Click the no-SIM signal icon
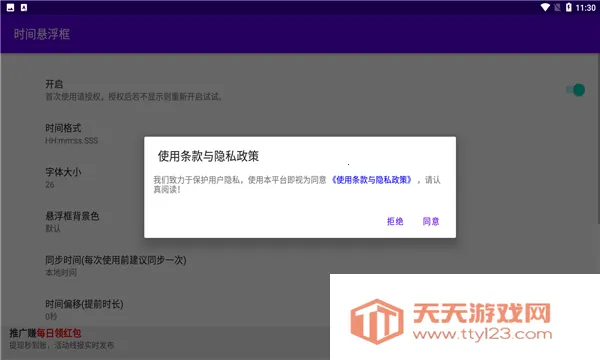The width and height of the screenshot is (600, 360). click(x=557, y=7)
